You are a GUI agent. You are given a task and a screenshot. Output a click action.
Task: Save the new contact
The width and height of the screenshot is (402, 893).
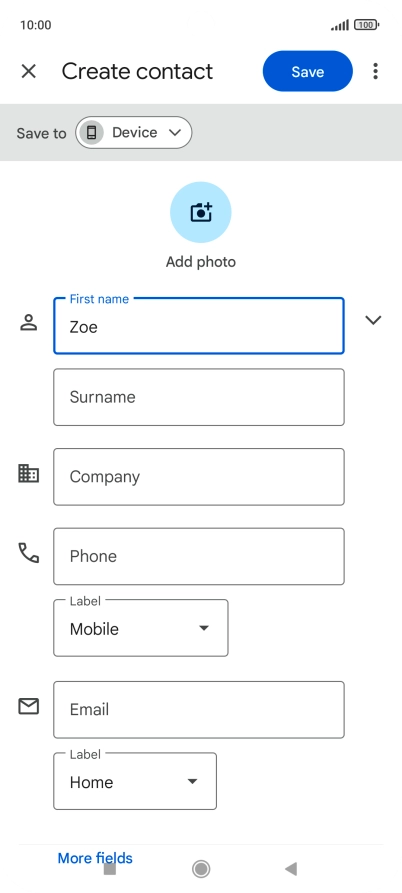[307, 71]
